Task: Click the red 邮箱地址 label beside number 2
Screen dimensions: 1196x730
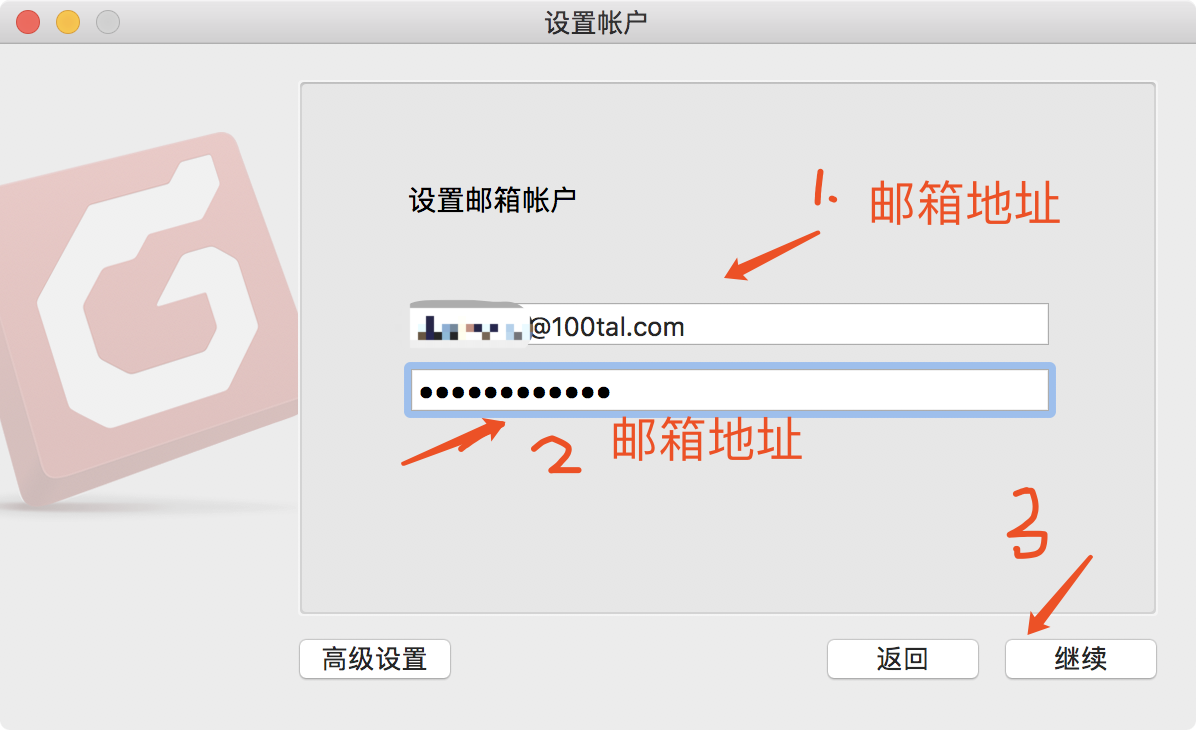Action: [707, 439]
